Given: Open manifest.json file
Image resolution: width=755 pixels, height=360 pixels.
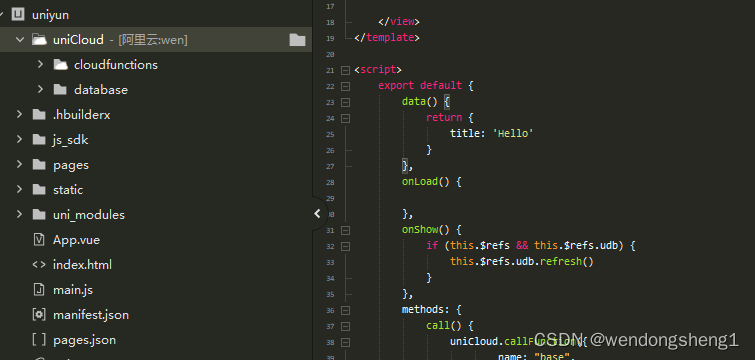Looking at the screenshot, I should (91, 315).
